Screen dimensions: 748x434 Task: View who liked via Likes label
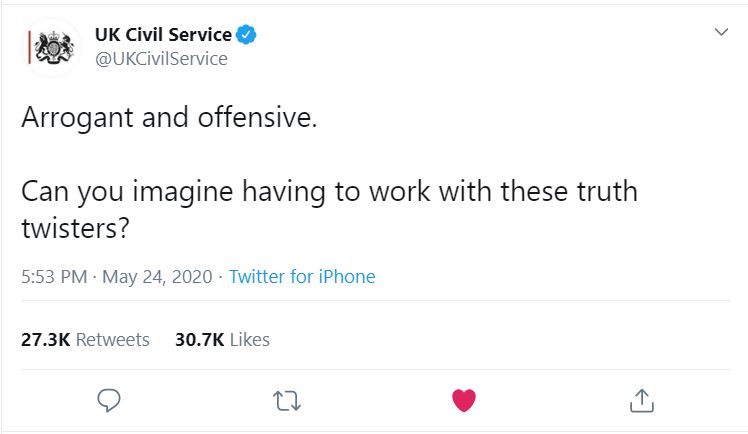tap(250, 339)
